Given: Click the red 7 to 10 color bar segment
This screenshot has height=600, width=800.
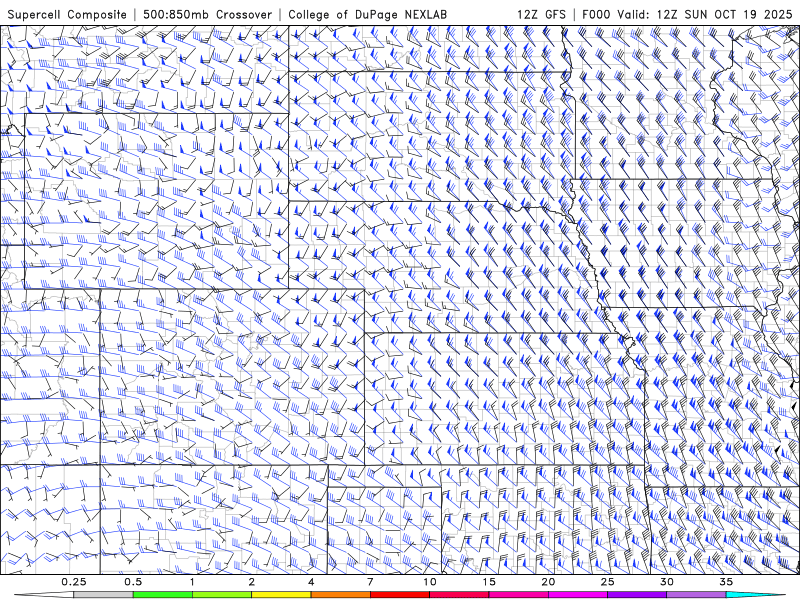Looking at the screenshot, I should click(399, 595).
